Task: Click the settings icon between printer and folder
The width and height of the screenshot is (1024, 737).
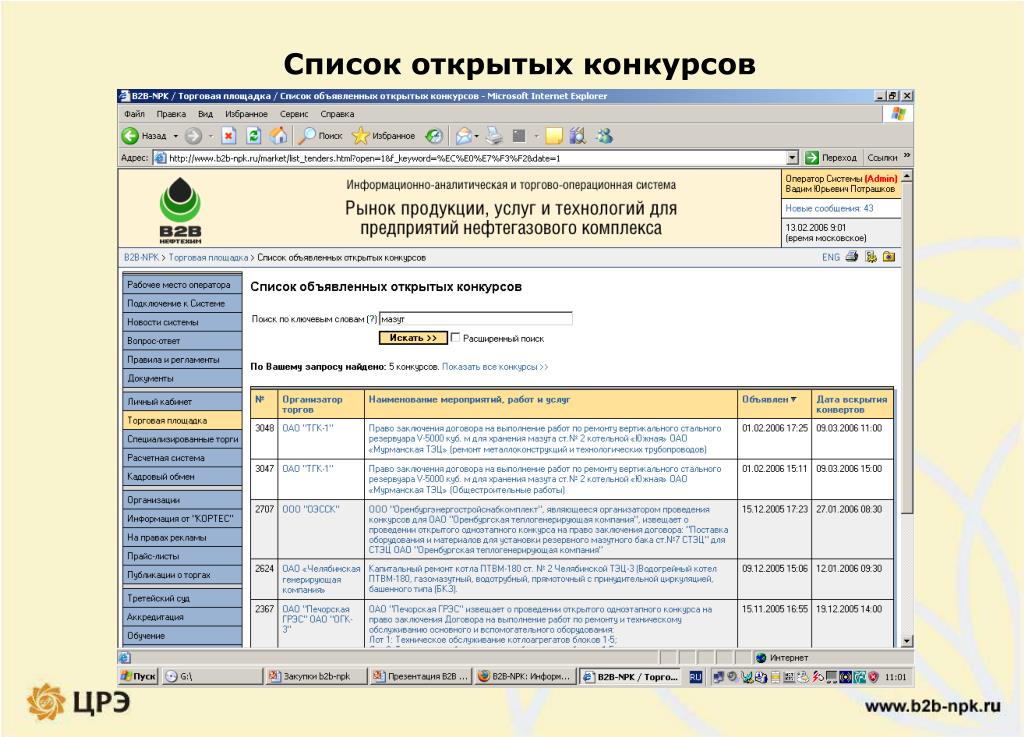Action: pyautogui.click(x=871, y=257)
